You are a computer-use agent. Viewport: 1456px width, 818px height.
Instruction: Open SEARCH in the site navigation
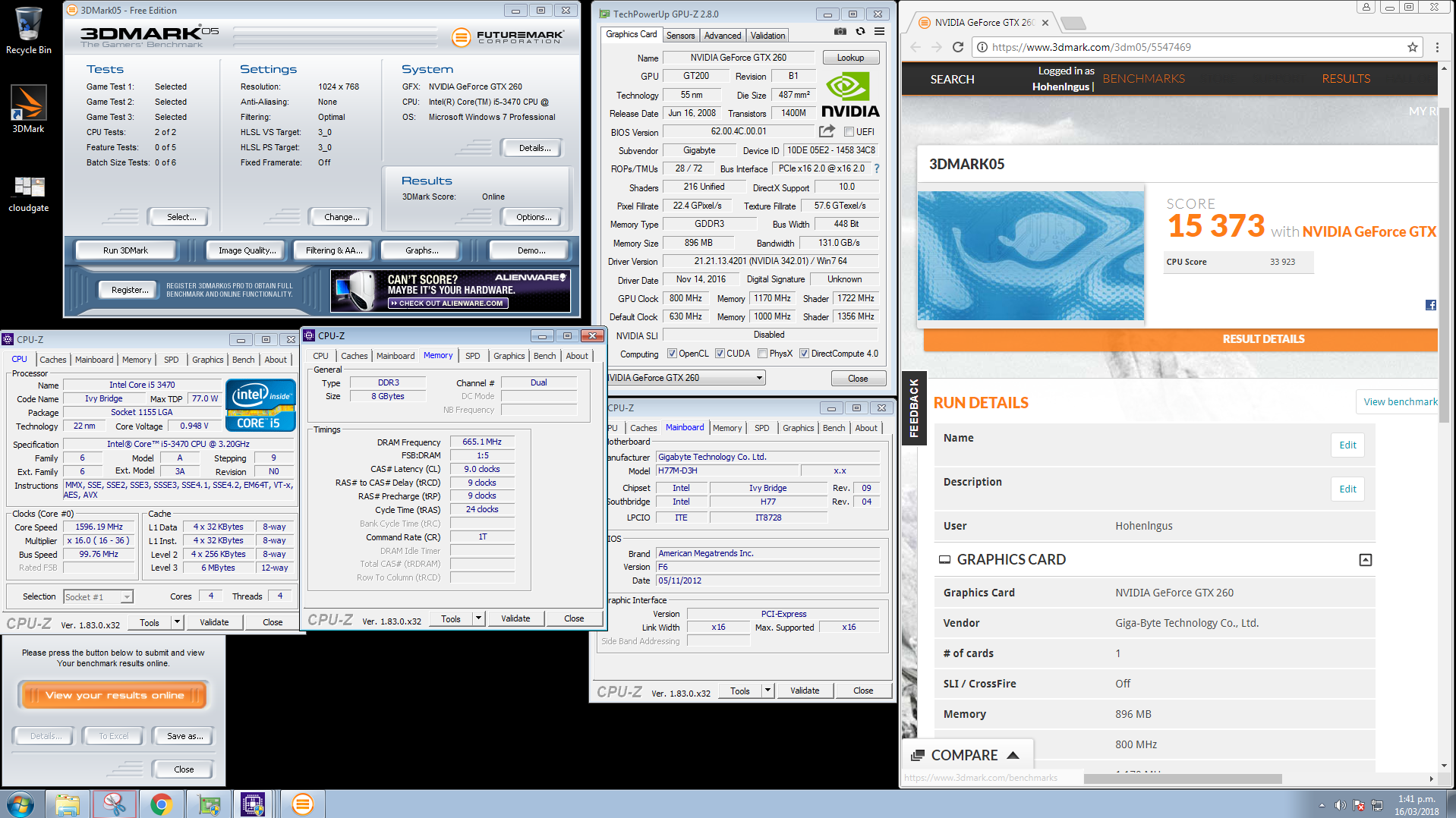952,79
